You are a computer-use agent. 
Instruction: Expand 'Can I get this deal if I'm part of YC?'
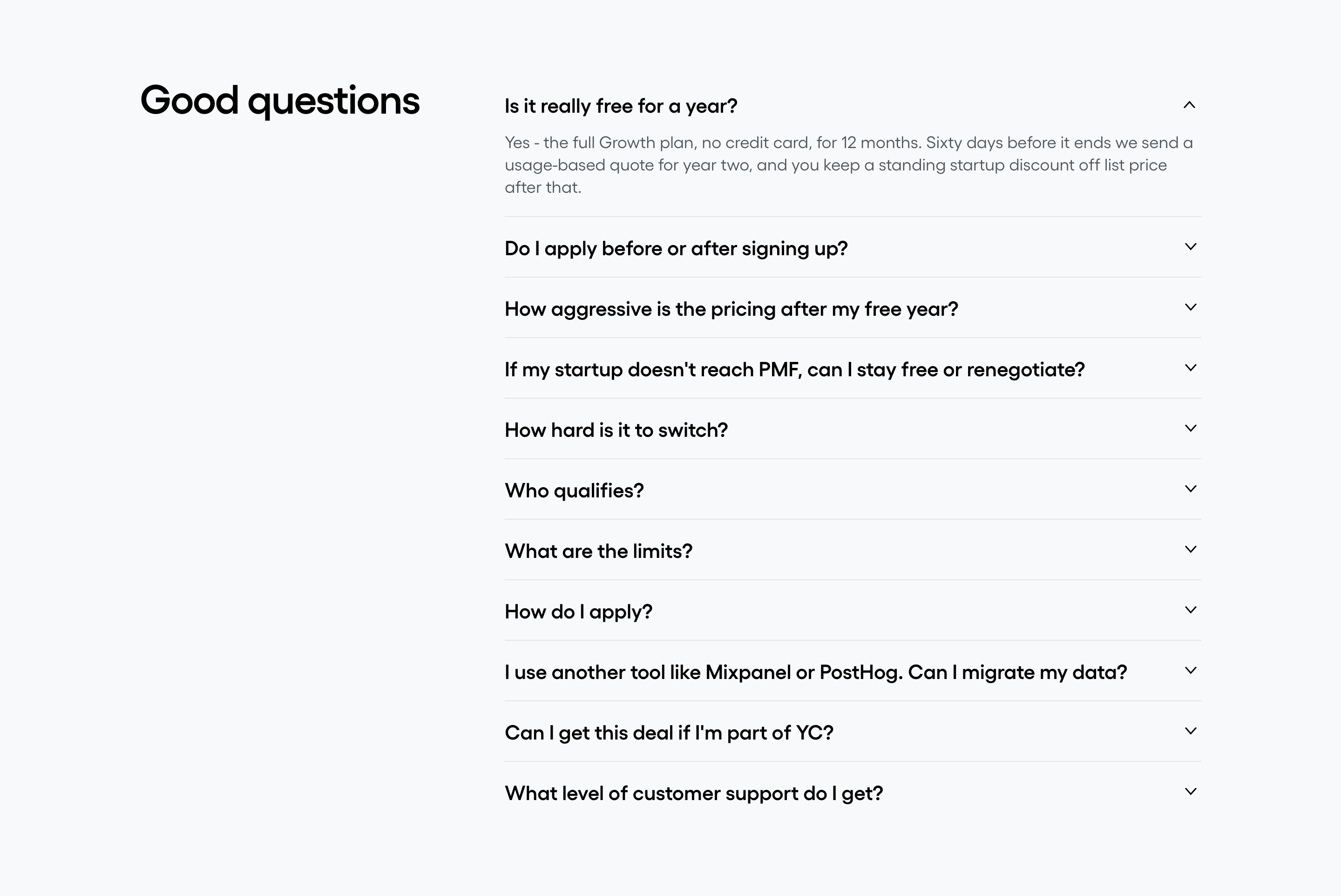point(669,733)
